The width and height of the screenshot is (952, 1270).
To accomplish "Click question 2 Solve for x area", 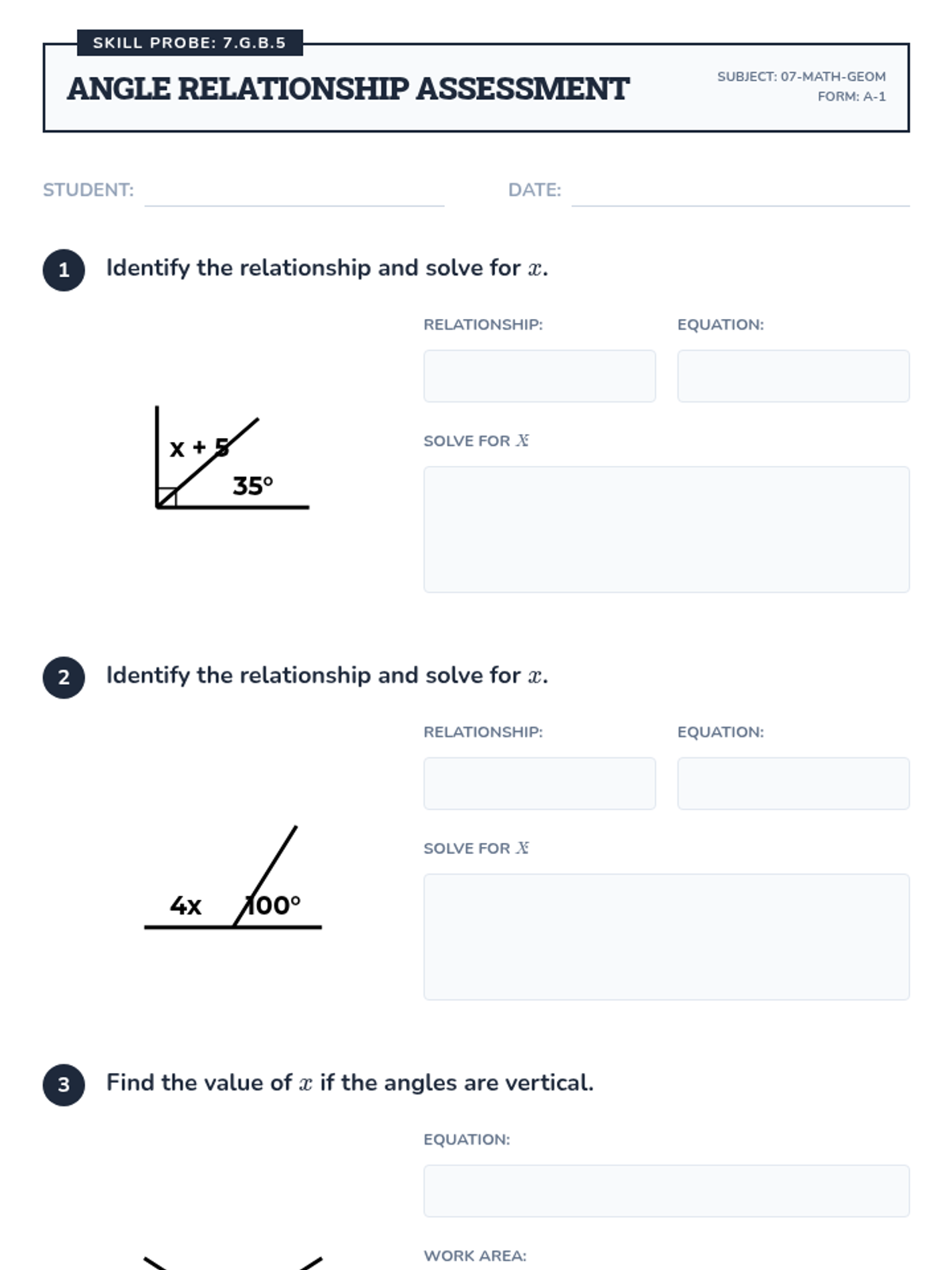I will 666,937.
